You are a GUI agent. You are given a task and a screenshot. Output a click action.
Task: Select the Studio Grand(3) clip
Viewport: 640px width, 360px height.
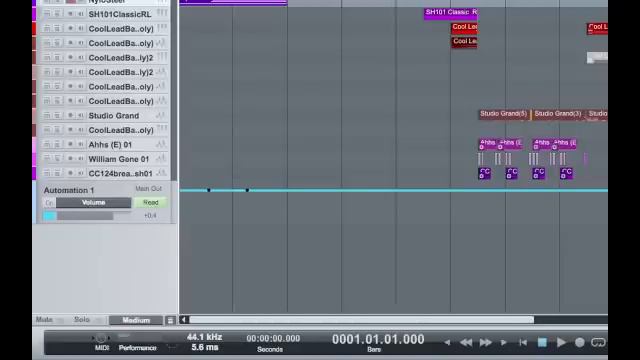pyautogui.click(x=558, y=114)
